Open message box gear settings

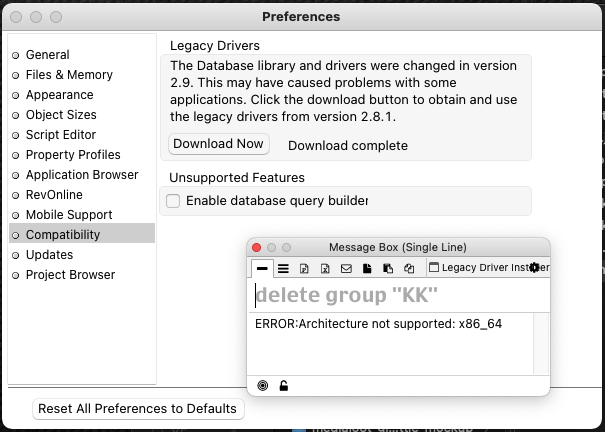tap(535, 268)
